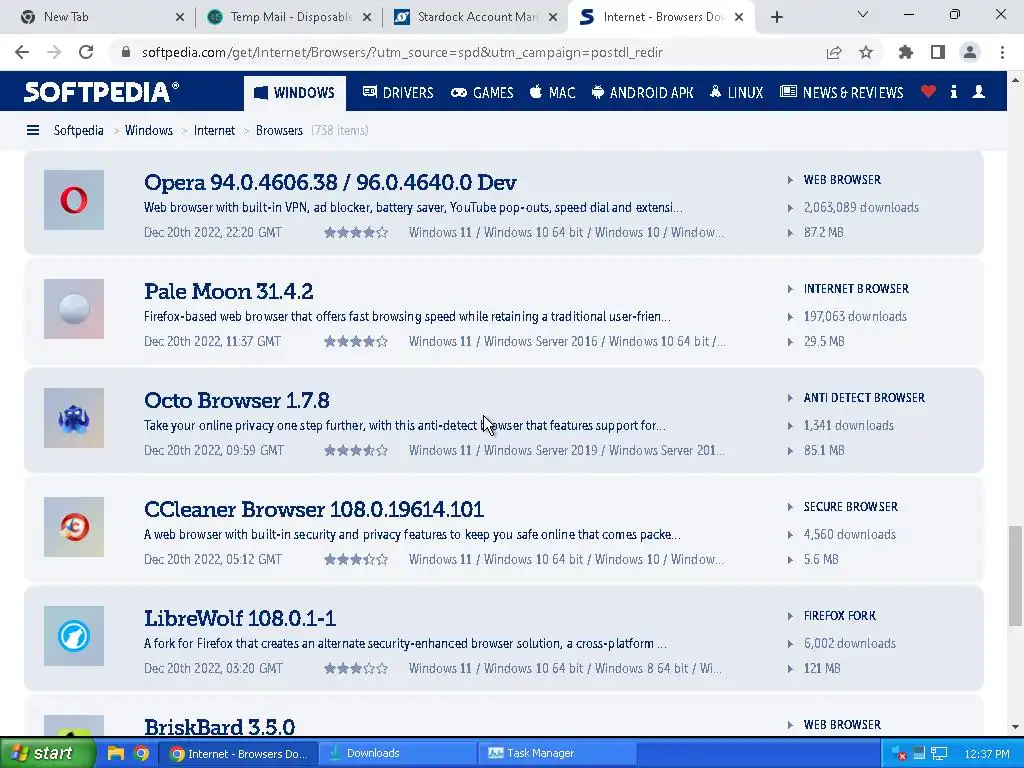Open the Softpedia info icon
The width and height of the screenshot is (1024, 768).
pos(953,92)
